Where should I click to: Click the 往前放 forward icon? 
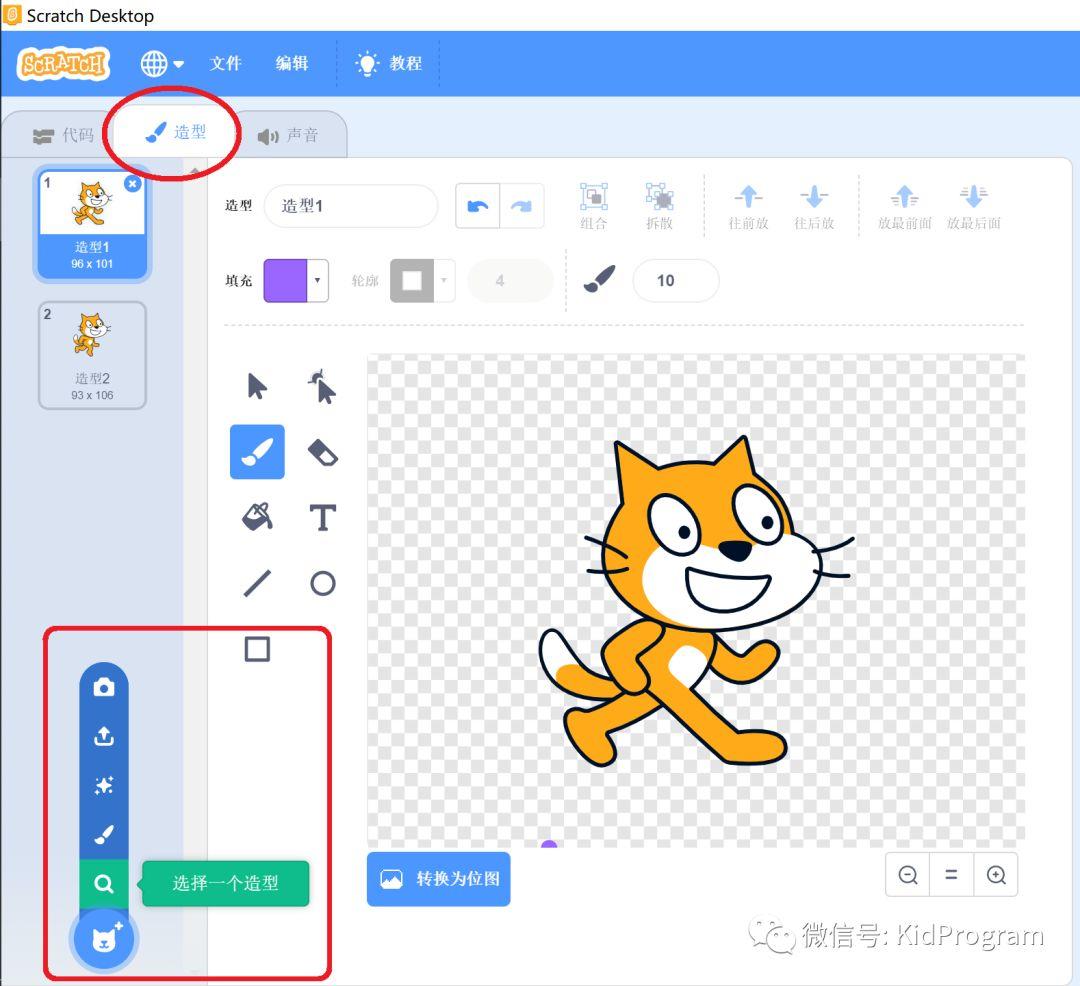(x=748, y=206)
